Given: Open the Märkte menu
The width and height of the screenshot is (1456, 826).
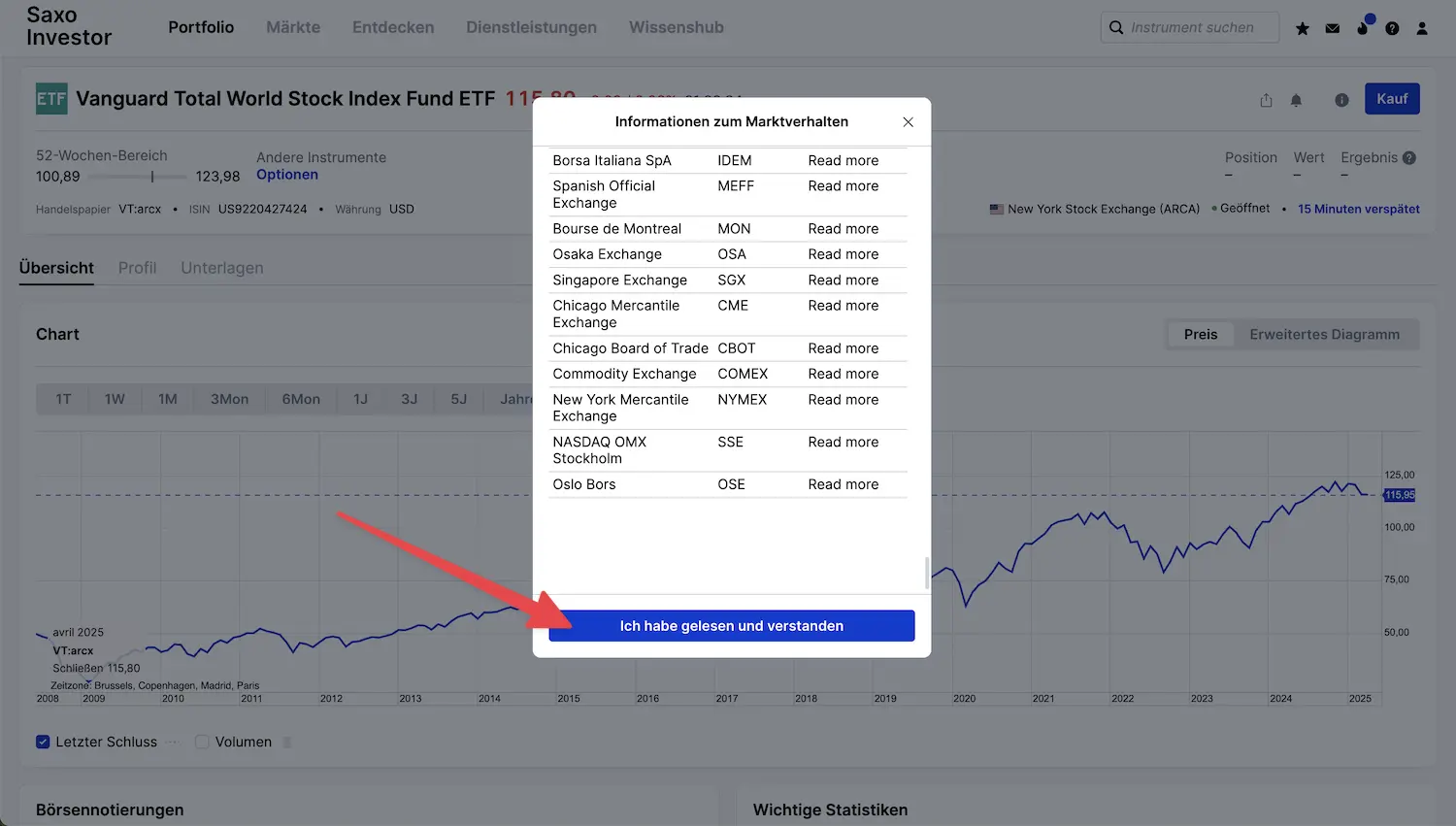Looking at the screenshot, I should click(x=293, y=27).
